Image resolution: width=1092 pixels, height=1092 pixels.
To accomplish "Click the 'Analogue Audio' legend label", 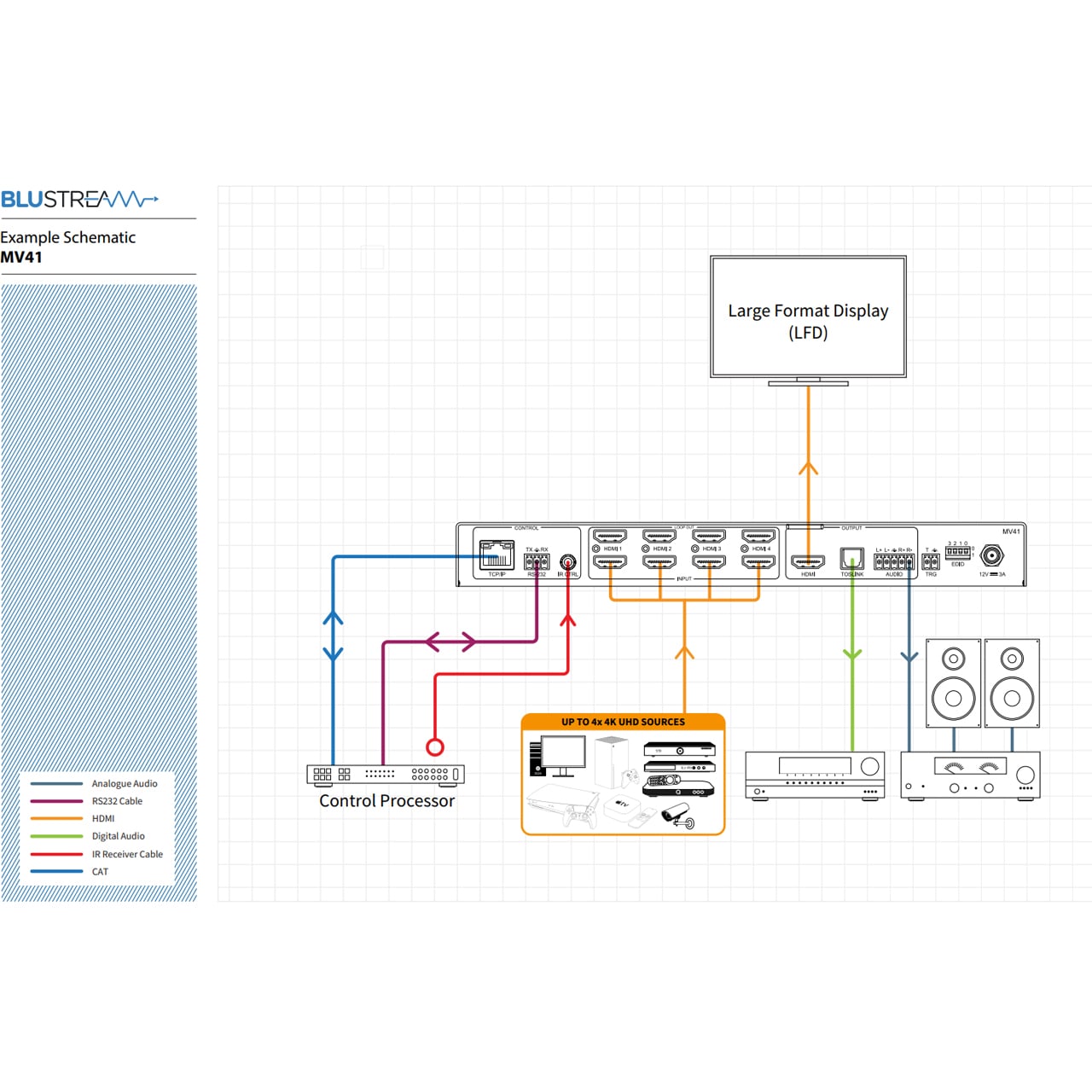I will pyautogui.click(x=125, y=783).
